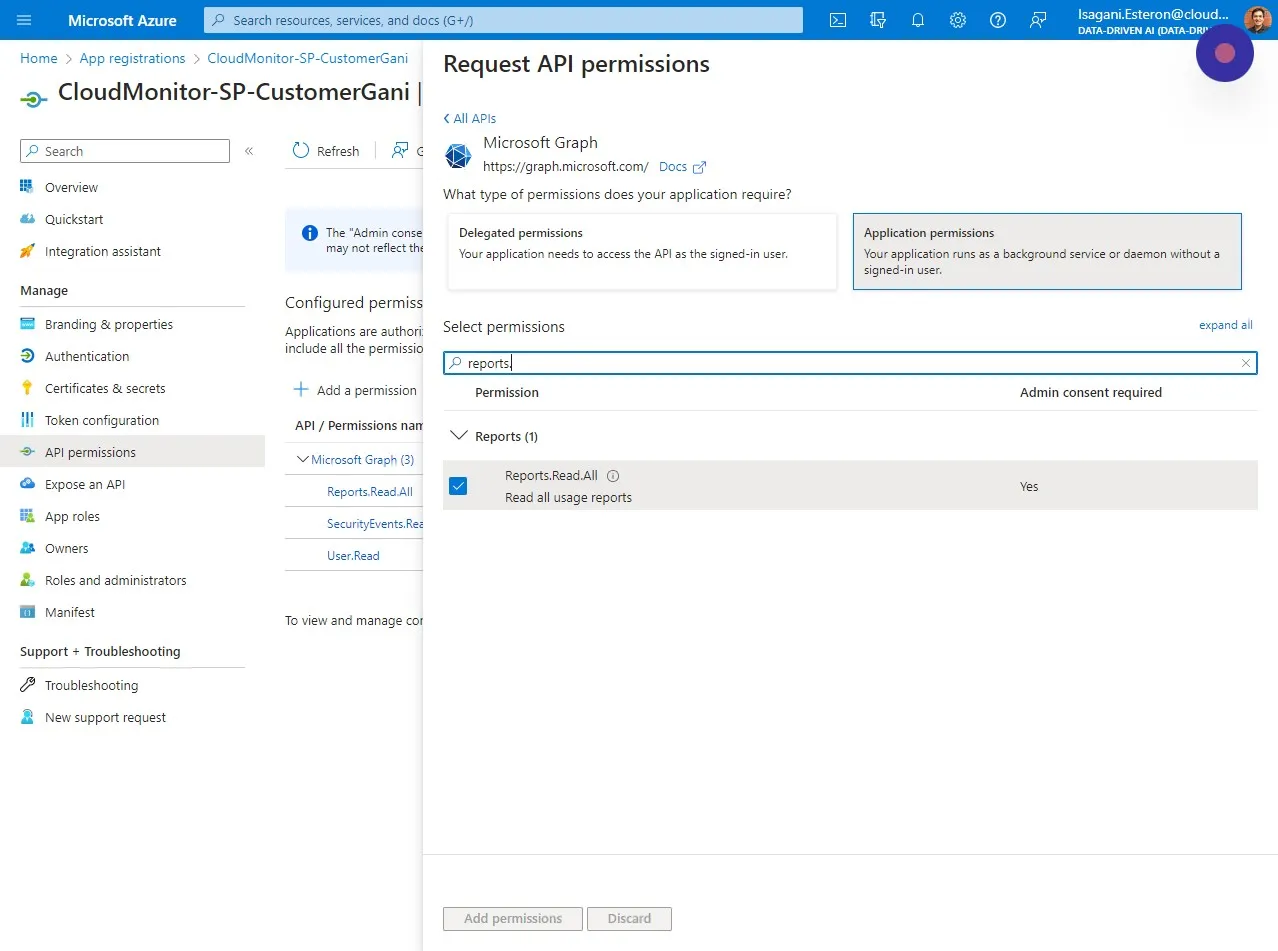The height and width of the screenshot is (951, 1278).
Task: Click the Troubleshooting wrench icon
Action: click(x=27, y=685)
